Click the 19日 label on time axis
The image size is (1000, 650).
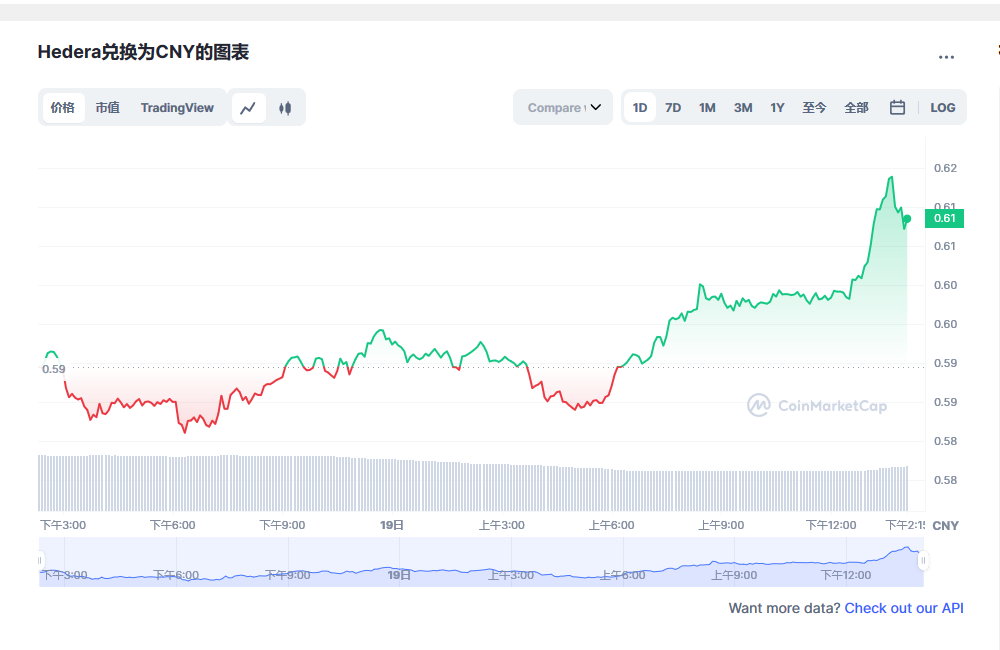[x=392, y=525]
